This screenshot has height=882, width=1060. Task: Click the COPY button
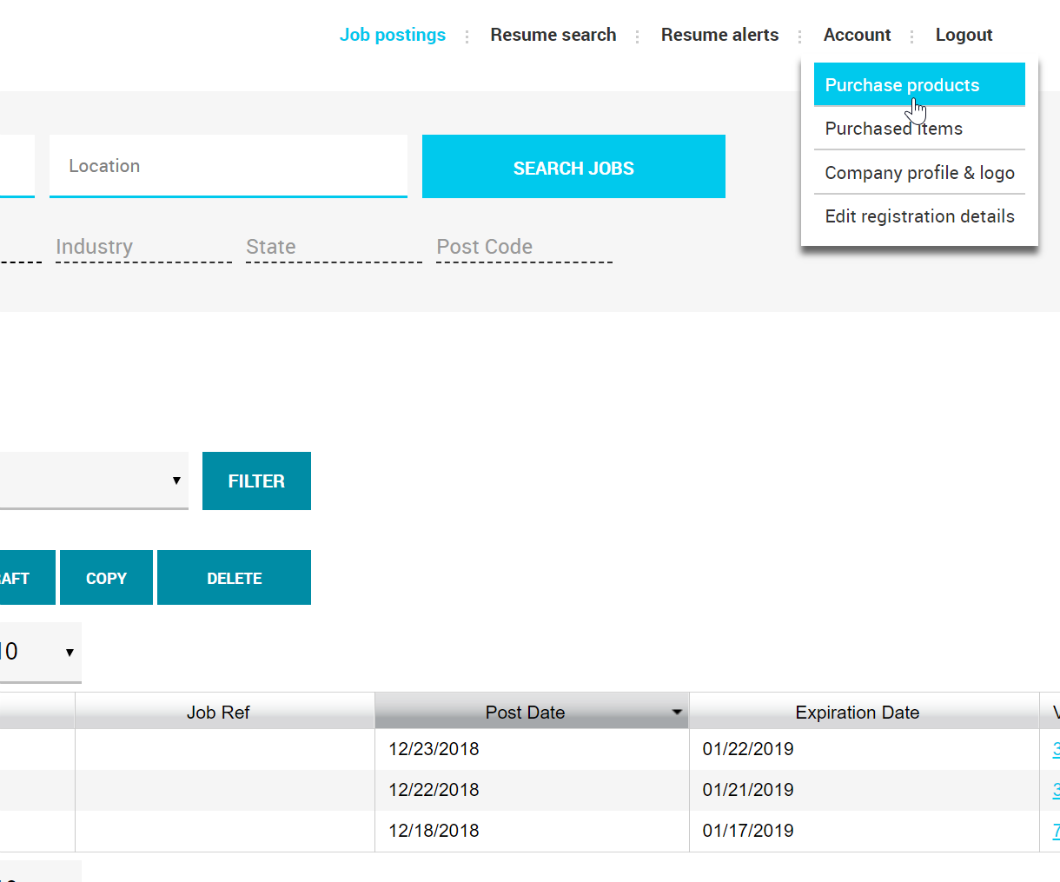(x=106, y=578)
